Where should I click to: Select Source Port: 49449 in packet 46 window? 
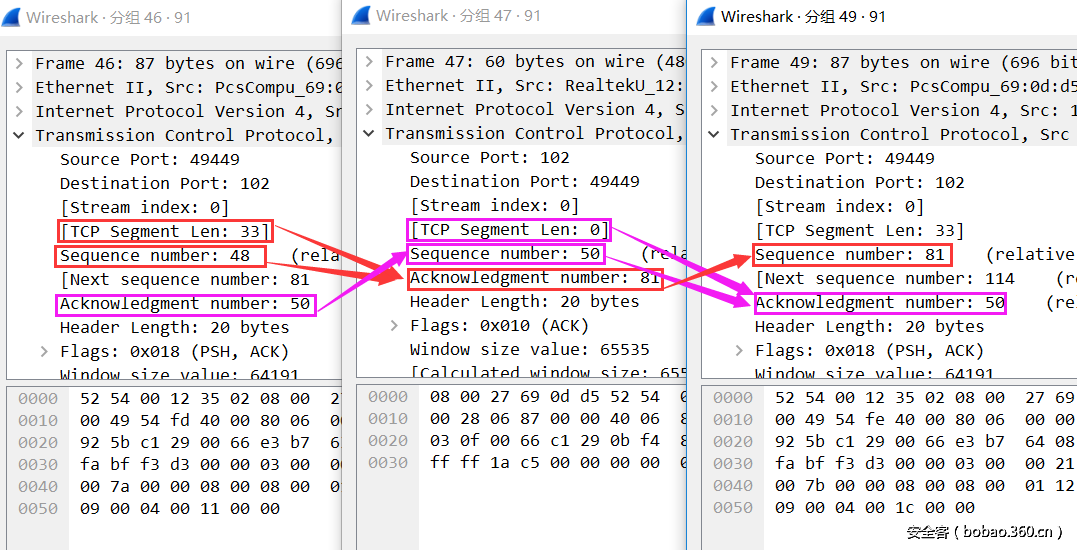tap(150, 160)
